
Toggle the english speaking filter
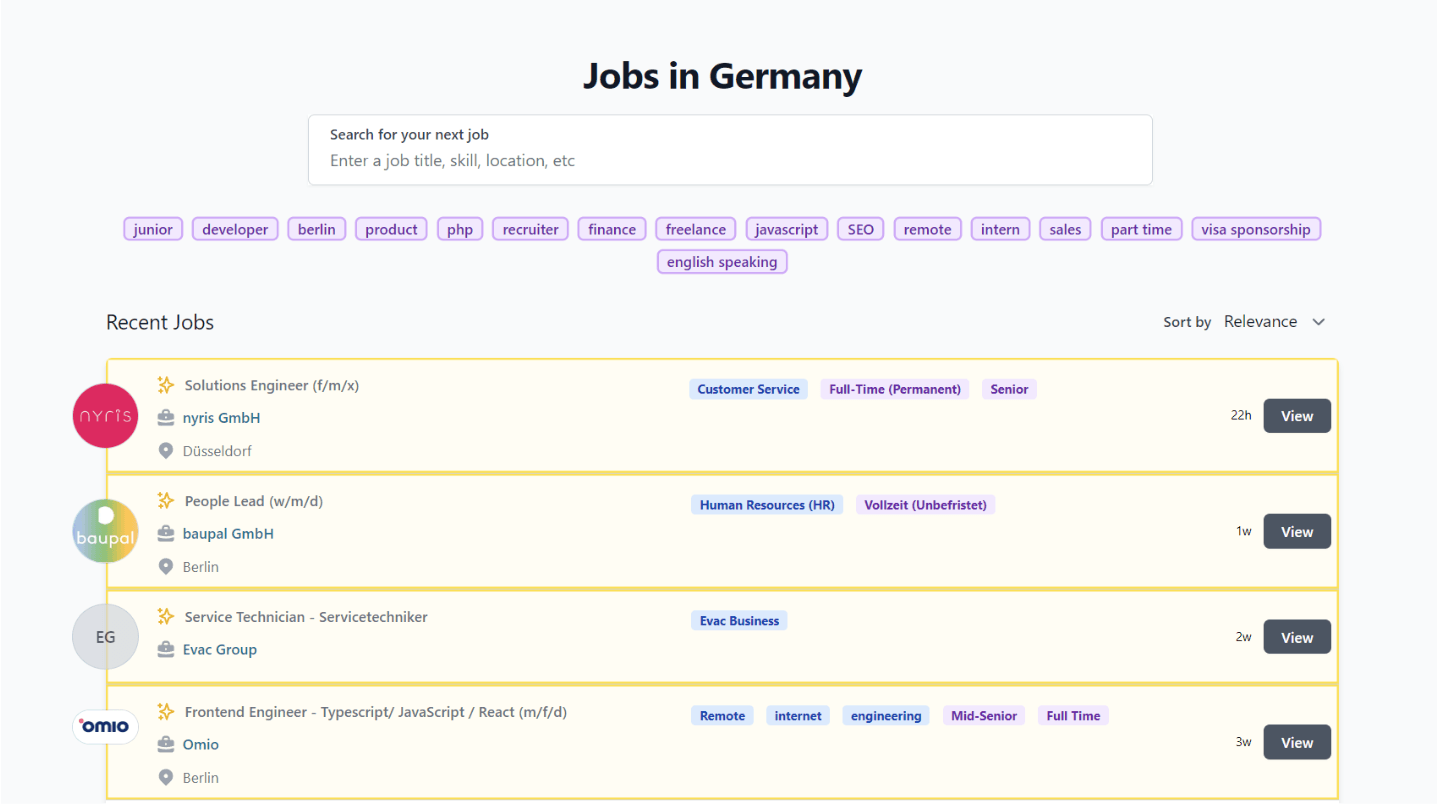pos(722,261)
